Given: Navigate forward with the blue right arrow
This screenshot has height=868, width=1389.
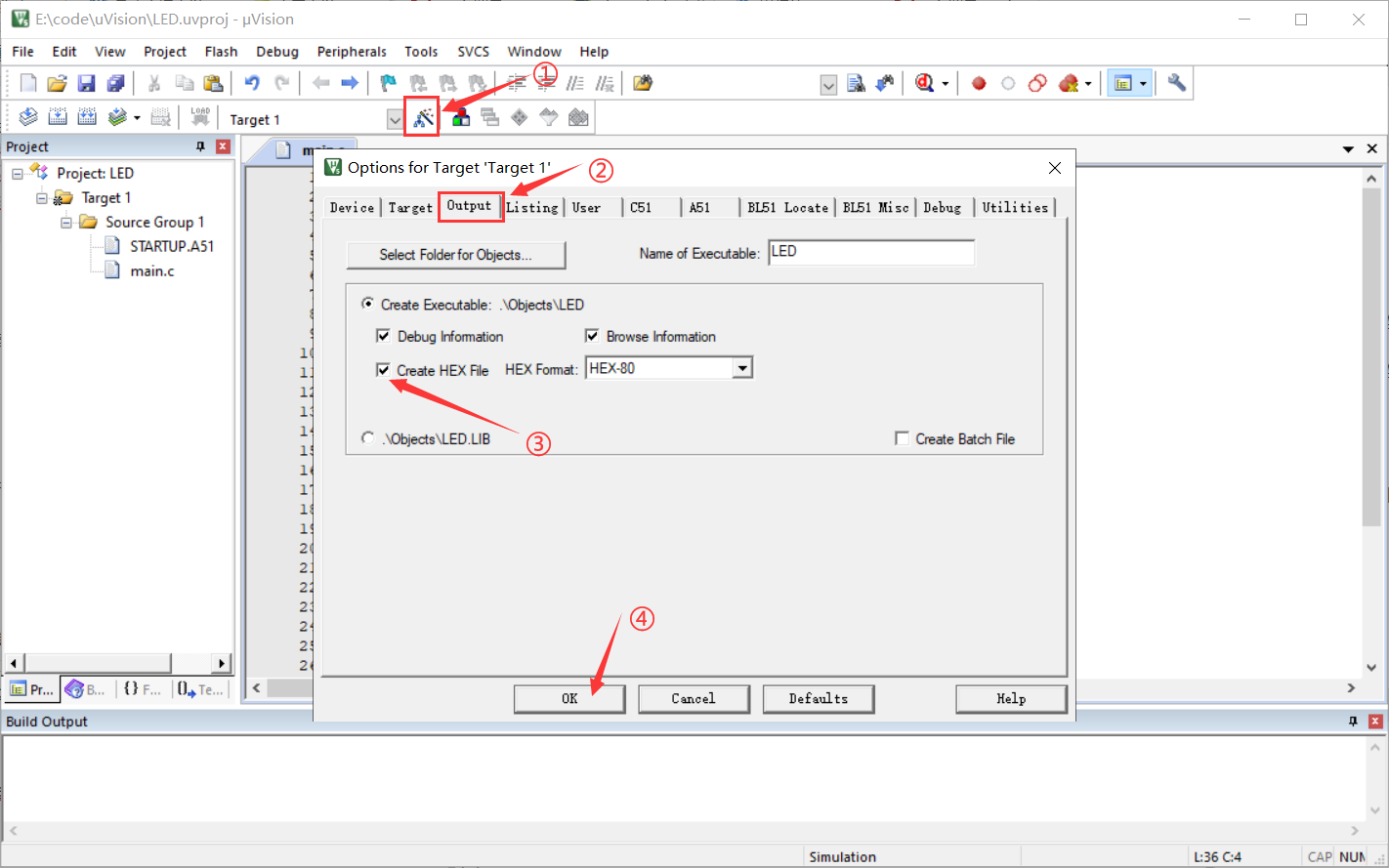Looking at the screenshot, I should click(x=349, y=83).
